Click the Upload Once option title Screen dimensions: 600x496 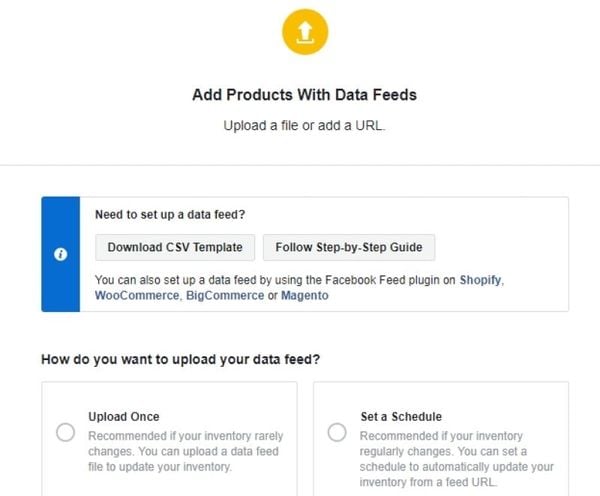(124, 416)
